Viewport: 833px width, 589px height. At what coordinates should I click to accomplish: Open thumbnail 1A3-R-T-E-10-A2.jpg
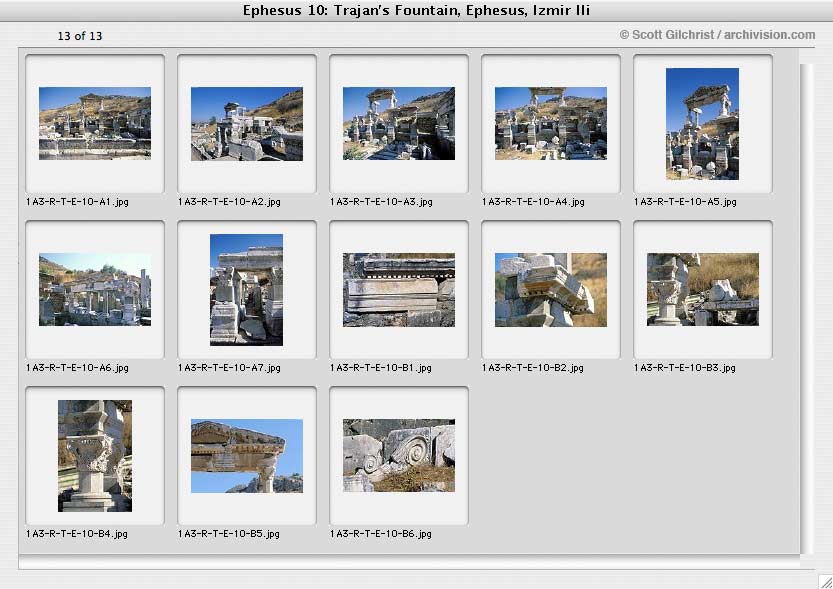tap(247, 124)
